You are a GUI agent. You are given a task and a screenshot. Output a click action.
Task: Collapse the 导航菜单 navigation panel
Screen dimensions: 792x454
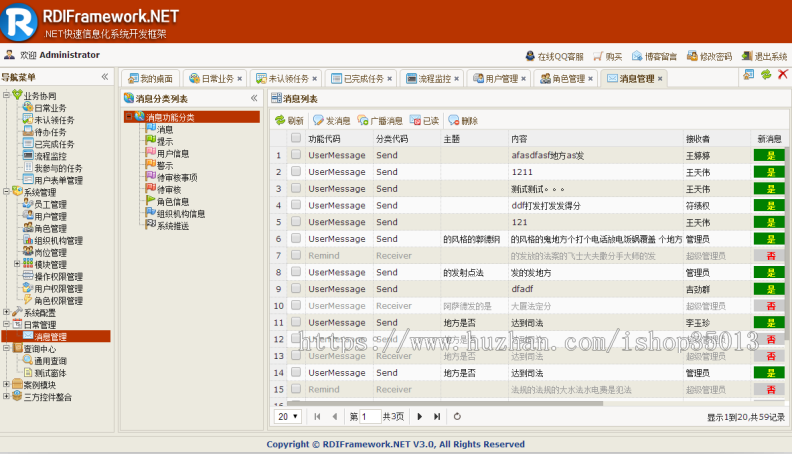(105, 77)
